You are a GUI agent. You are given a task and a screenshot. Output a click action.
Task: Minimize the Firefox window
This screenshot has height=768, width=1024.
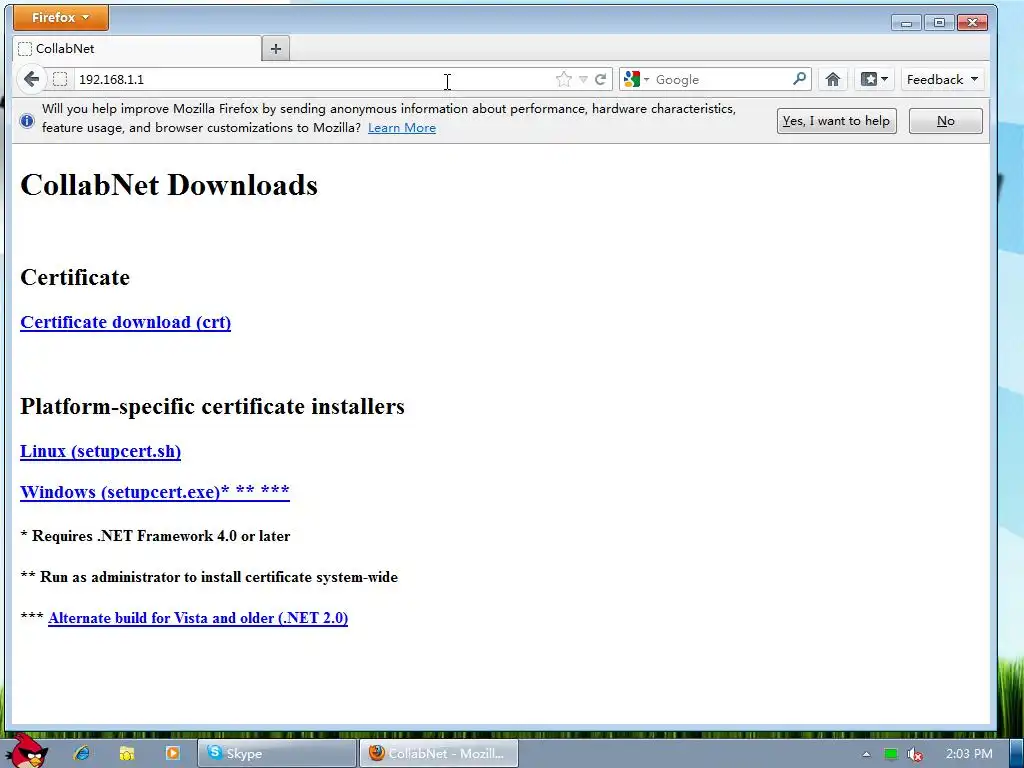click(906, 23)
